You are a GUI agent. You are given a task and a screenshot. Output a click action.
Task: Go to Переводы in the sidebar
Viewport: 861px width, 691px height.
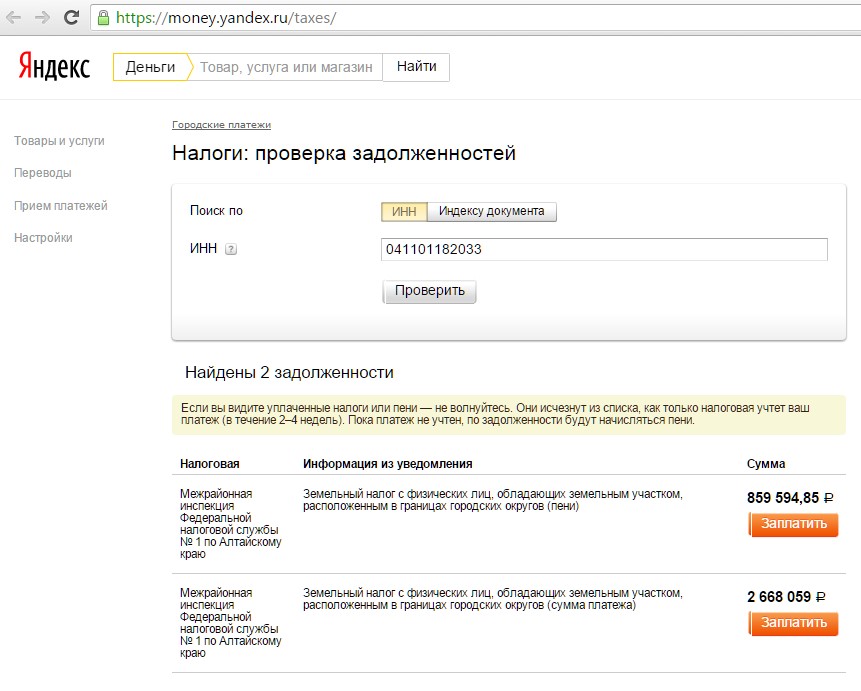point(43,173)
